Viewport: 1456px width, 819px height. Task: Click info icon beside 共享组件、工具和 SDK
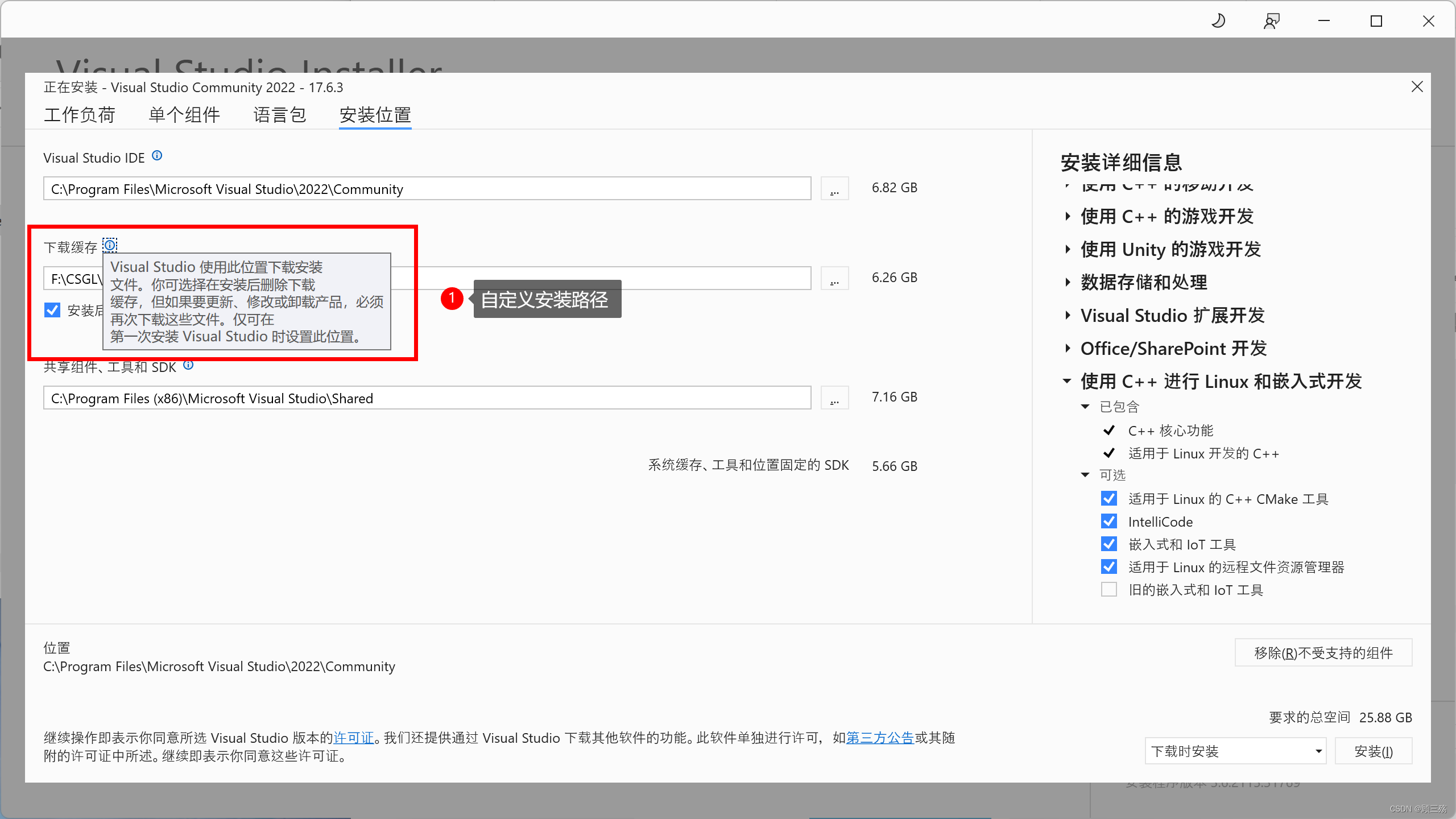[188, 365]
